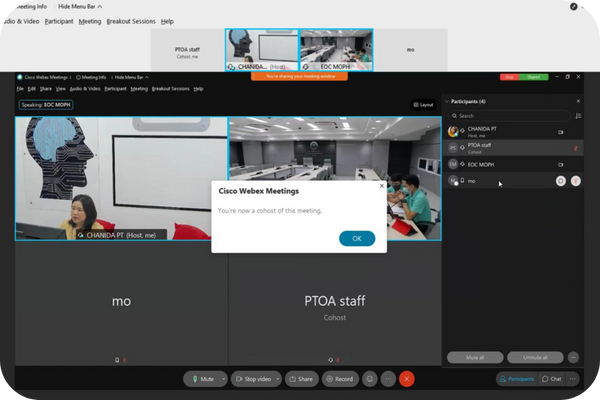Open the Stop video options arrow
Image resolution: width=600 pixels, height=400 pixels.
tap(277, 379)
